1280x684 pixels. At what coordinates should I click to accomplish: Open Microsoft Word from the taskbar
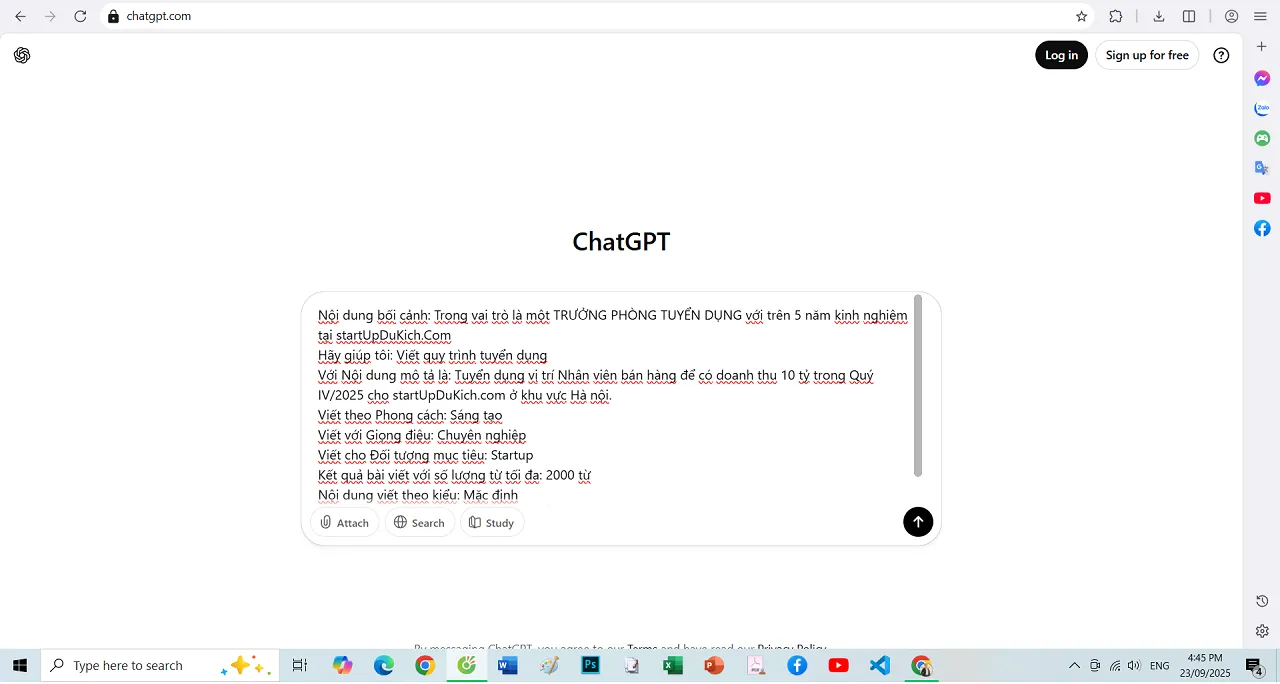coord(507,665)
